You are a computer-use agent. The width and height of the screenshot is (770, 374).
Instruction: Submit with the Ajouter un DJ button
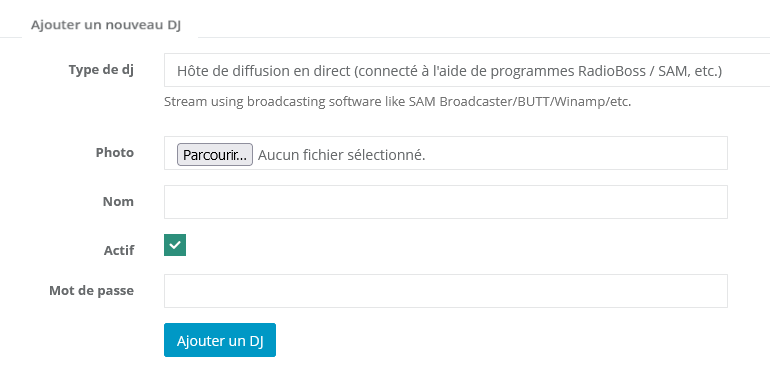point(220,340)
